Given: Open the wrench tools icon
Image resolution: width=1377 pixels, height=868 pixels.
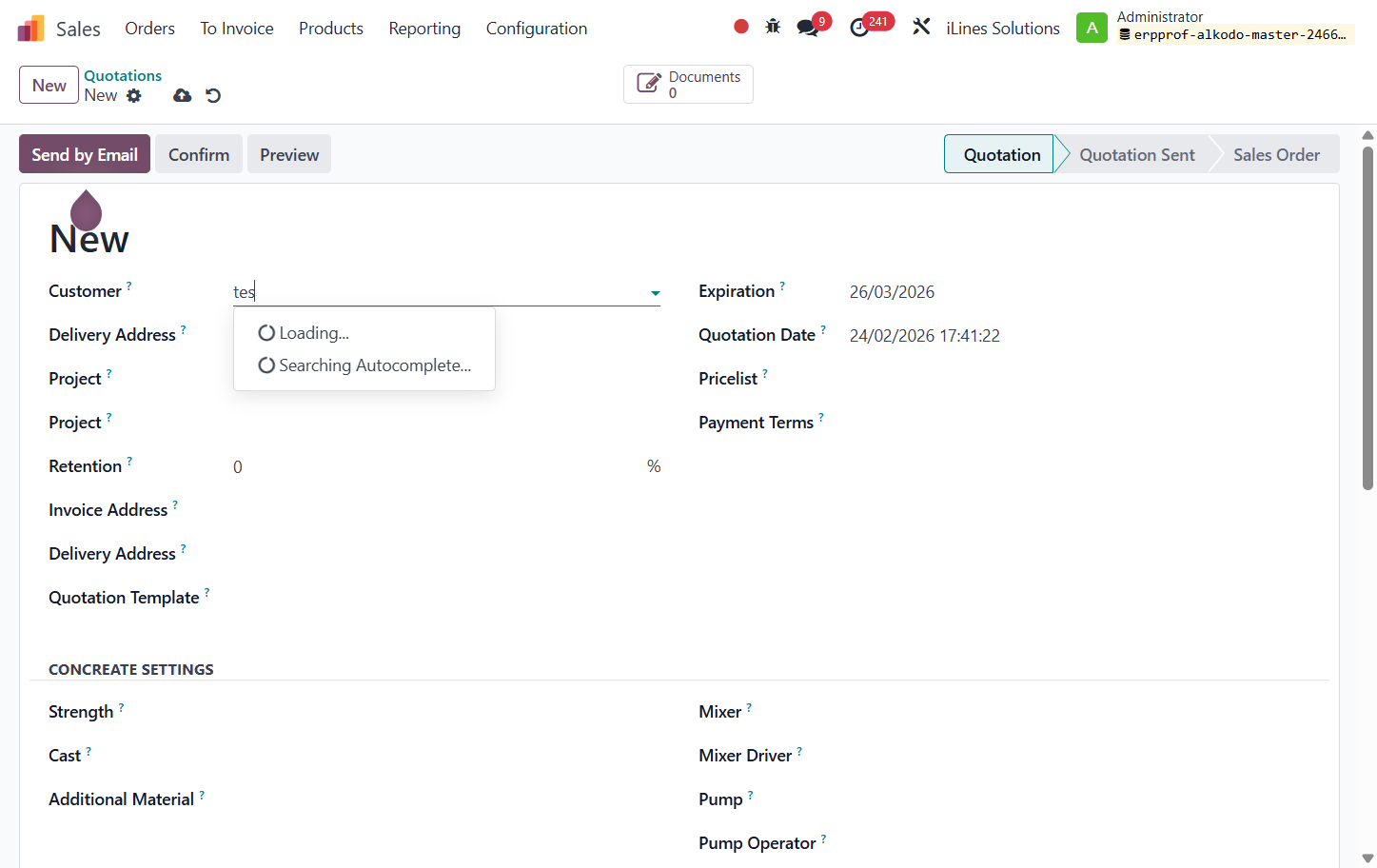Looking at the screenshot, I should [x=921, y=27].
